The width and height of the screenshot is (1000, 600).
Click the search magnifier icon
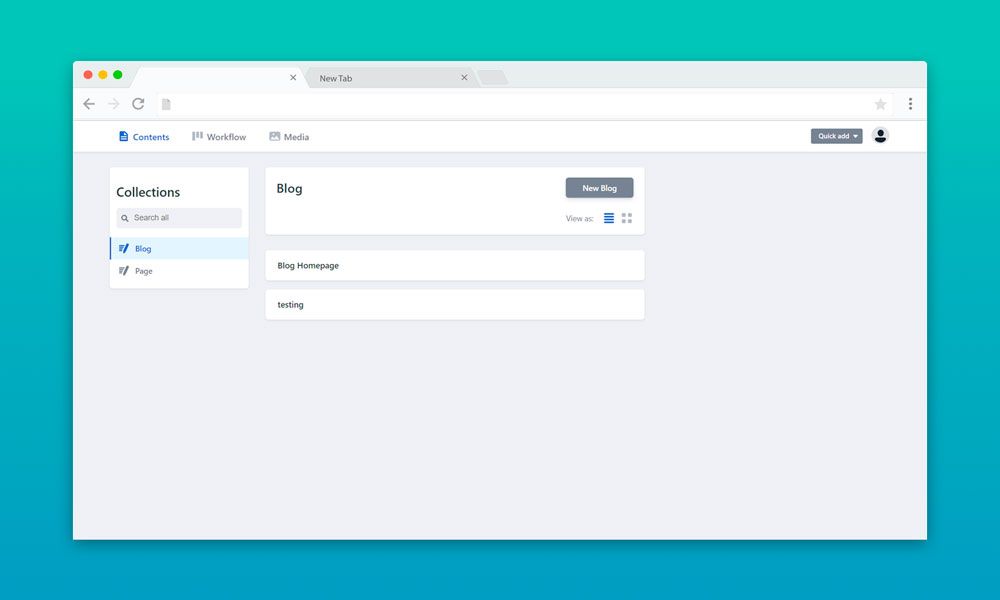(125, 218)
